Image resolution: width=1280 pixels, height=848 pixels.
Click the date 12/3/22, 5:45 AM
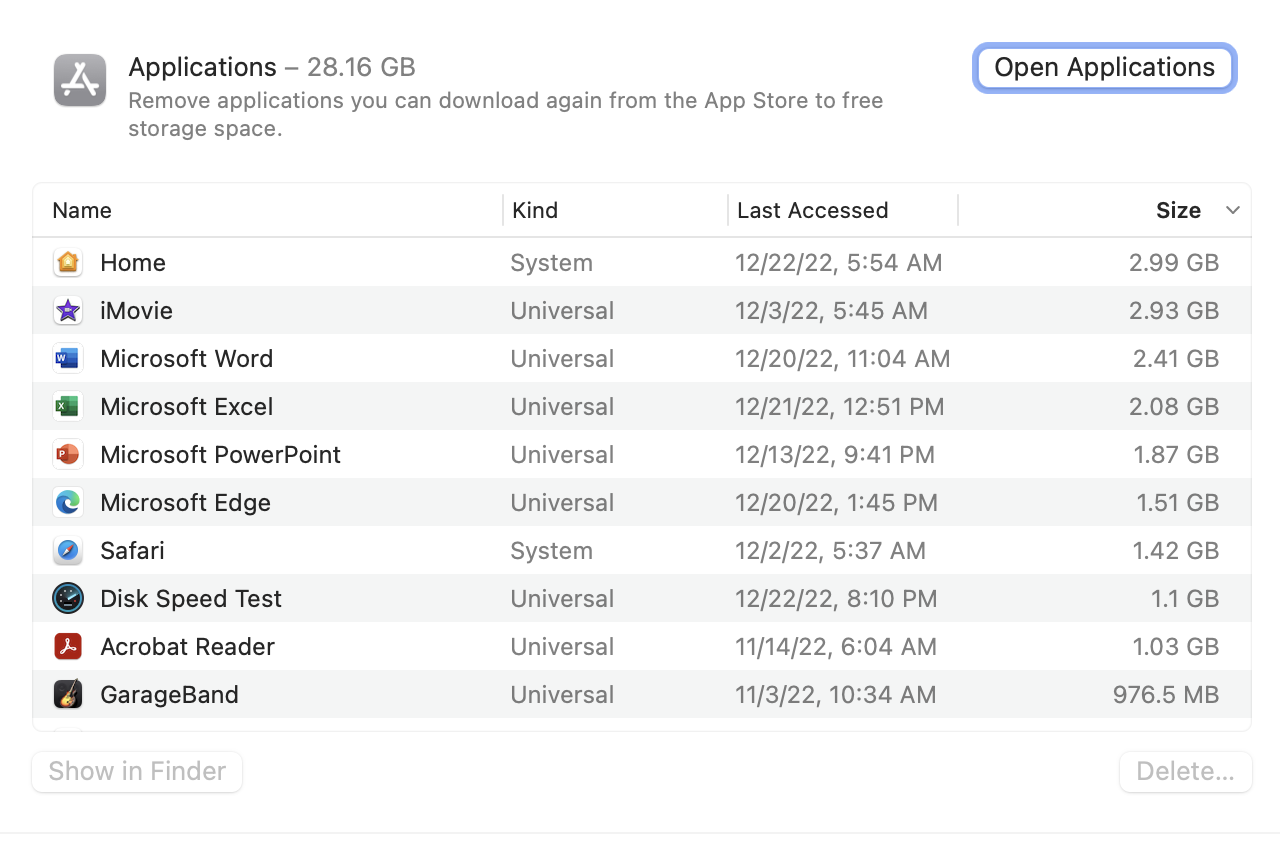(831, 311)
